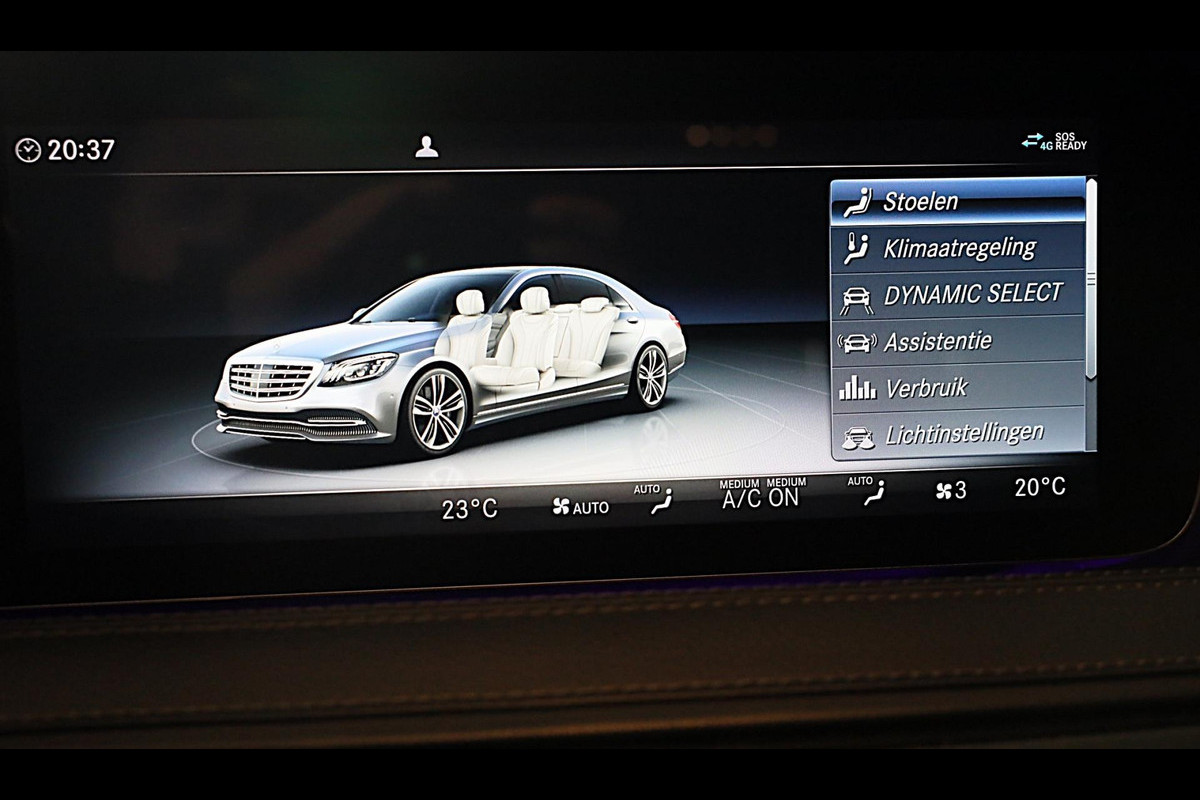Select the Stoelen seat icon
The image size is (1200, 800).
[x=857, y=201]
